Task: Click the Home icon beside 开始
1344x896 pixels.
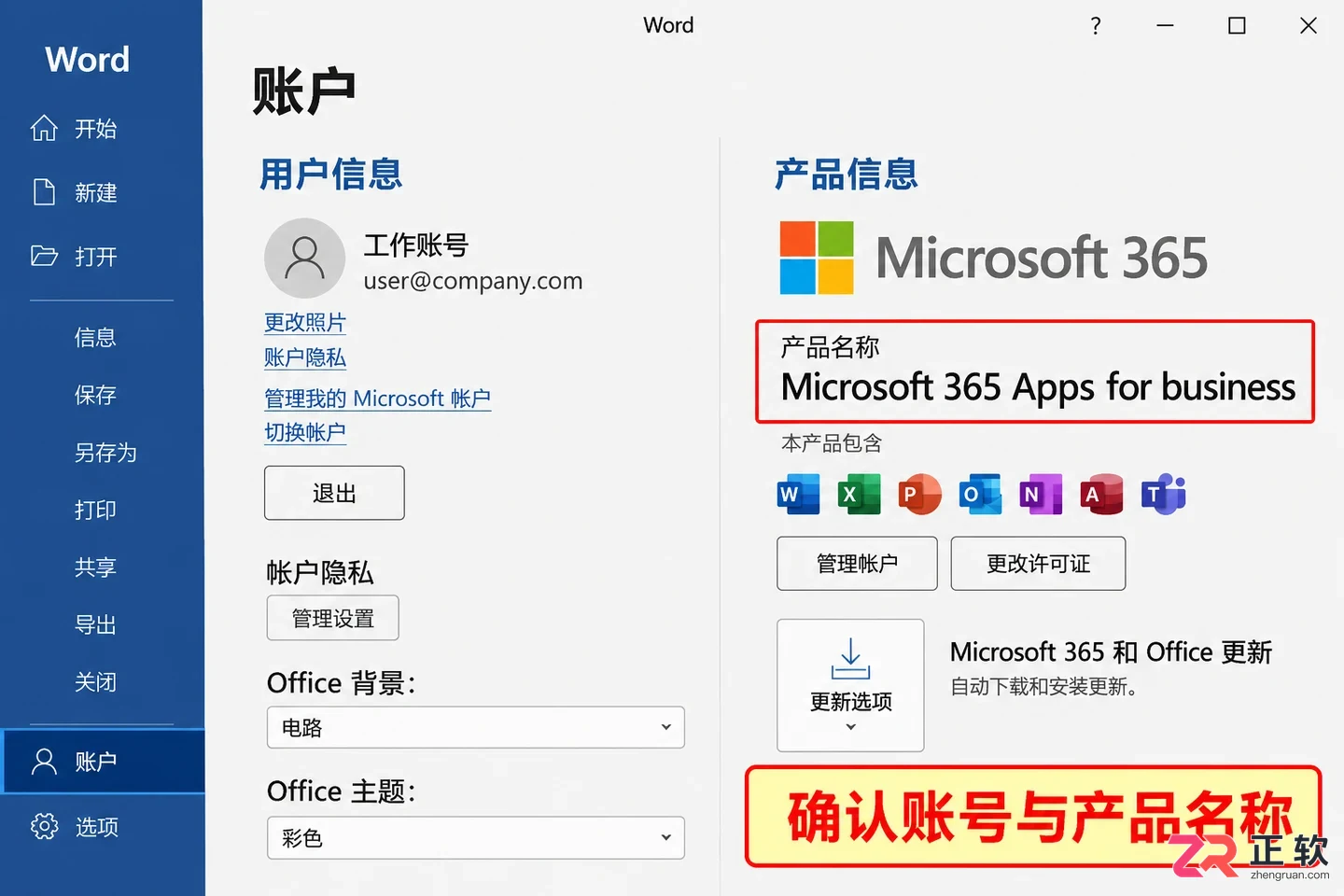Action: pyautogui.click(x=44, y=128)
